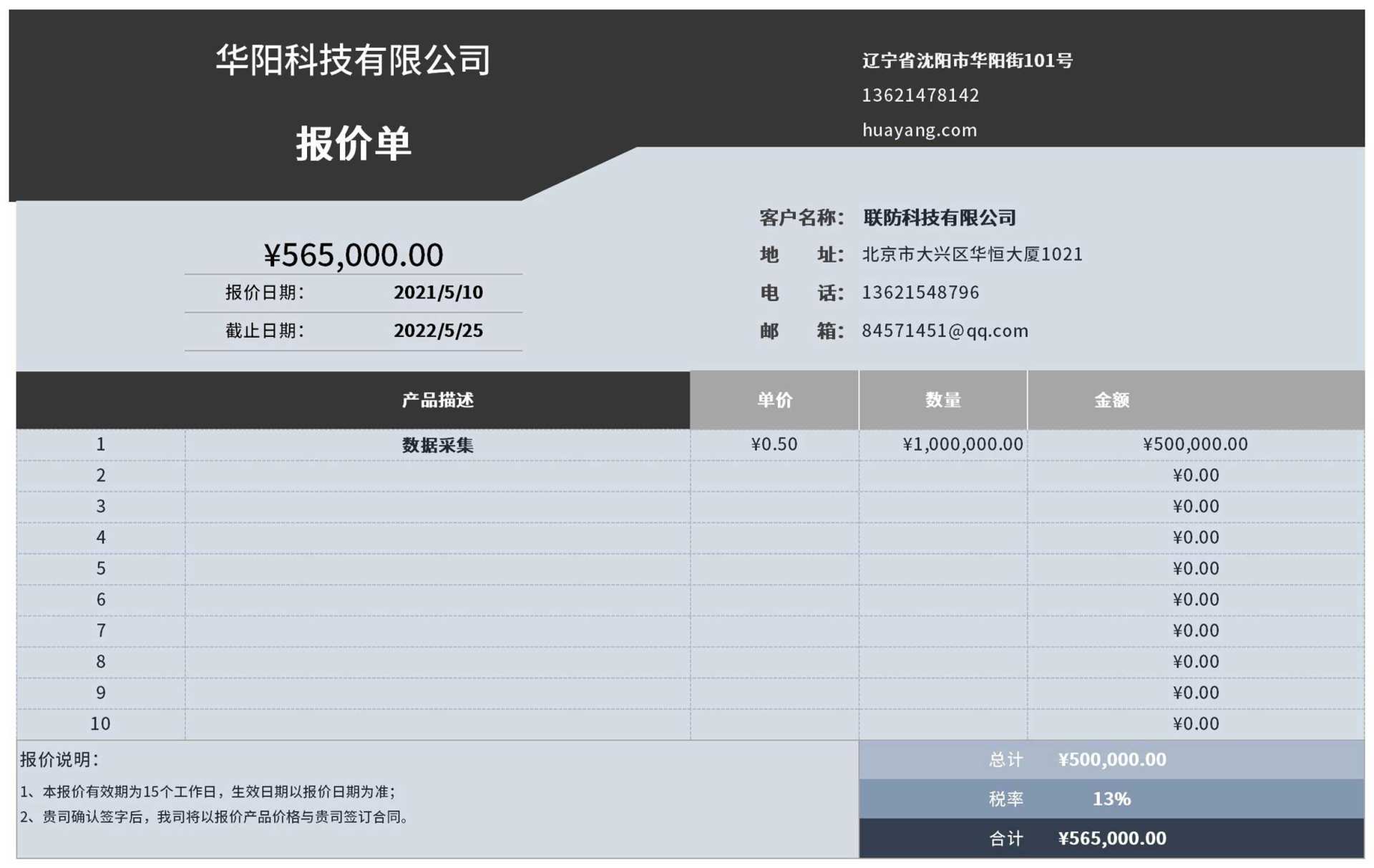Click the customer address 北京市大兴区华恒大厦1021
Screen dimensions: 1374x868
(x=973, y=255)
